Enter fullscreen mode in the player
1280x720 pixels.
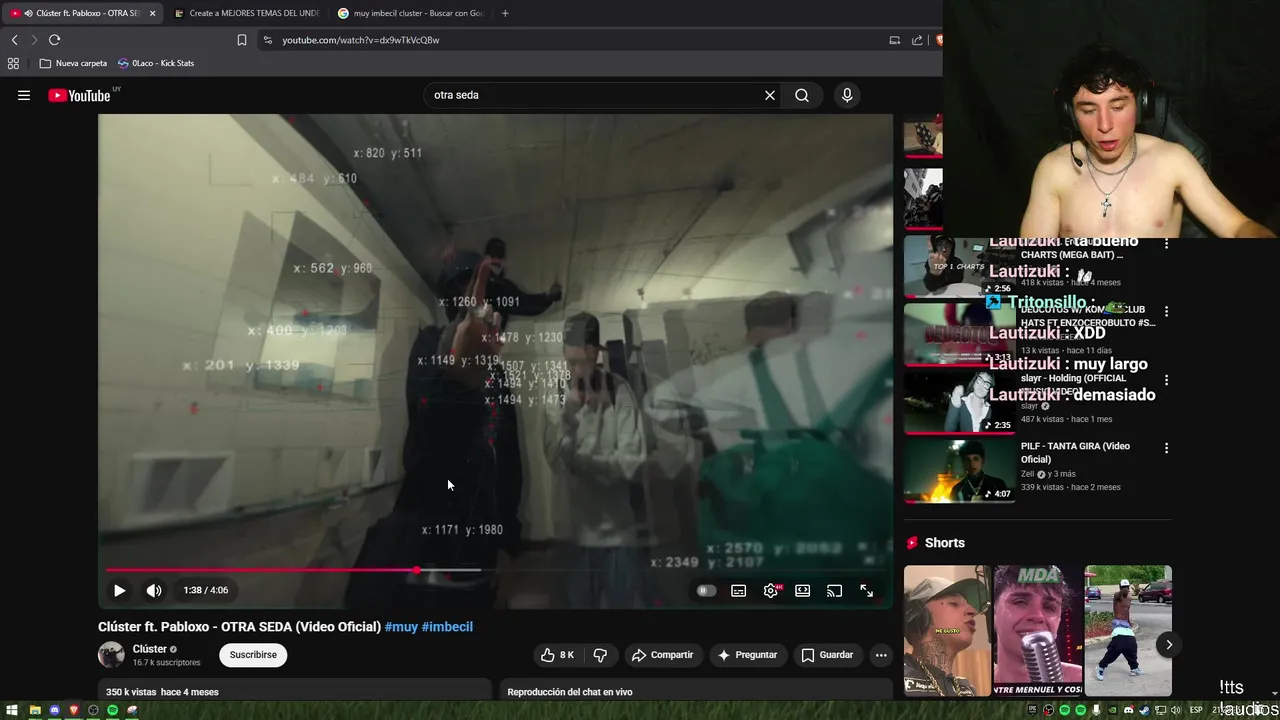tap(867, 591)
